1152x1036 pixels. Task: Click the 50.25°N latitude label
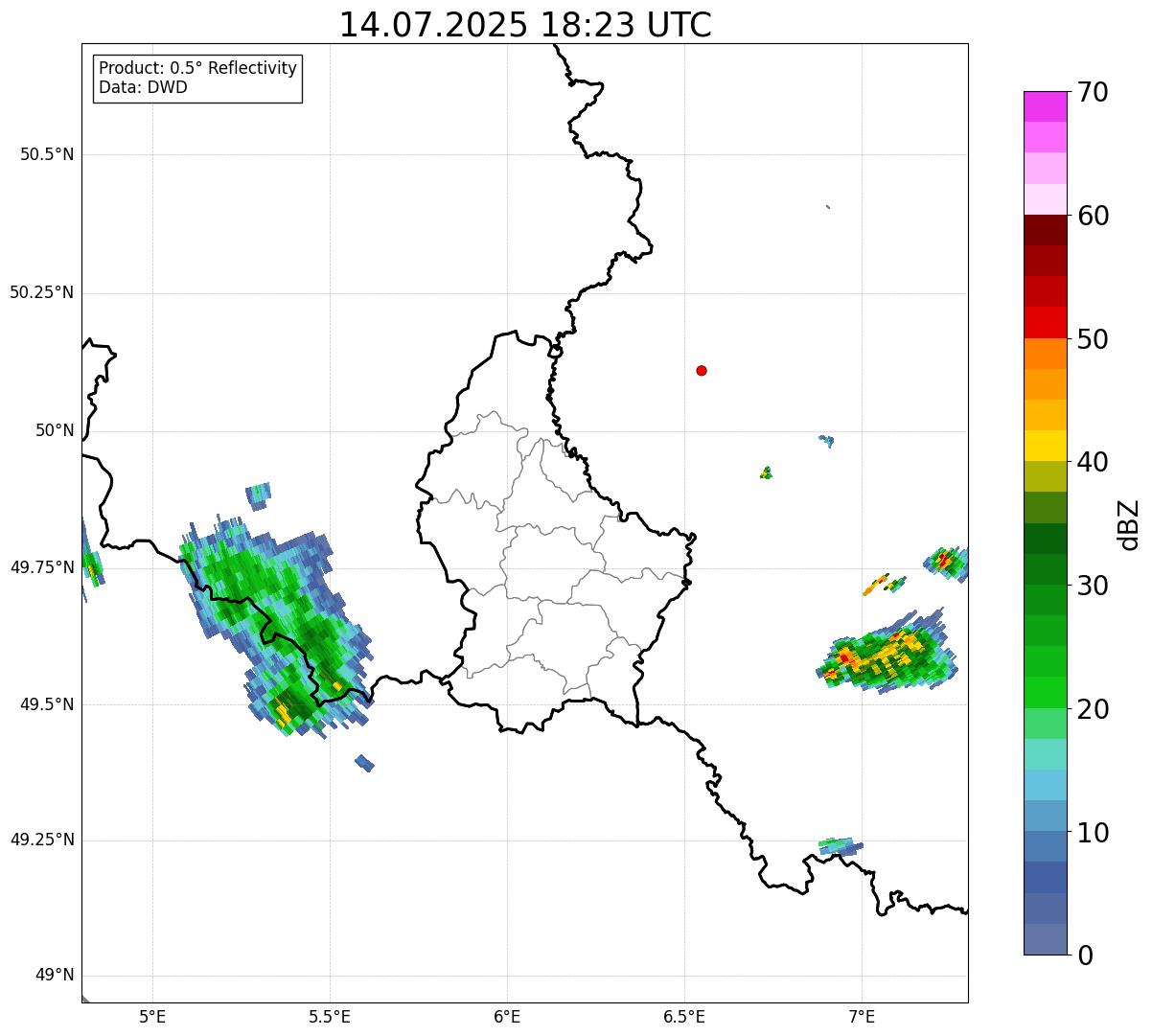click(x=42, y=292)
